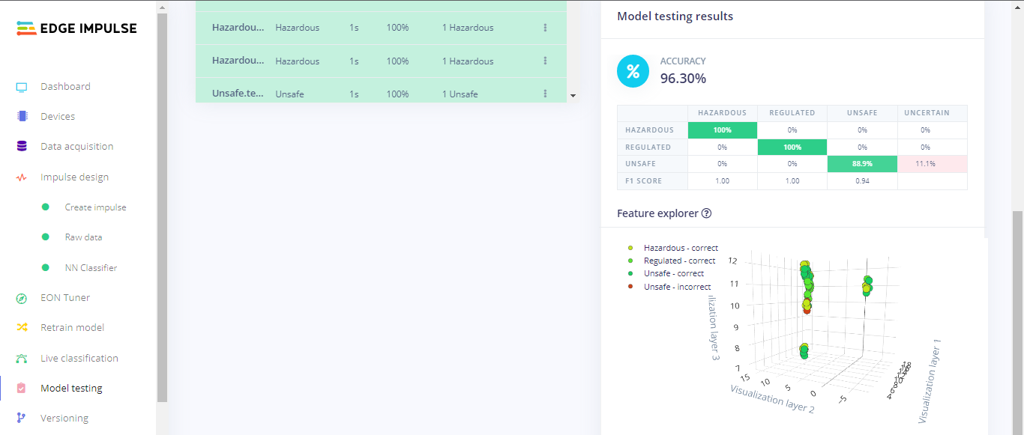Open the NN Classifier menu item
This screenshot has width=1024, height=435.
click(x=90, y=268)
